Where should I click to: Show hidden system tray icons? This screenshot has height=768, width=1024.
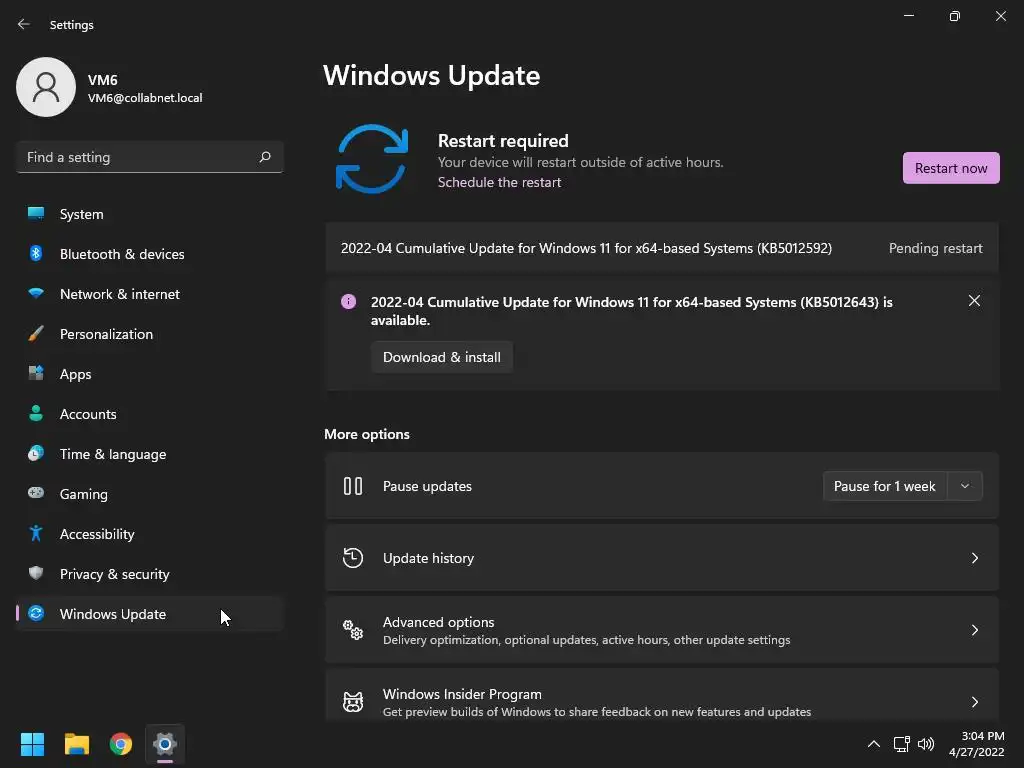point(873,744)
